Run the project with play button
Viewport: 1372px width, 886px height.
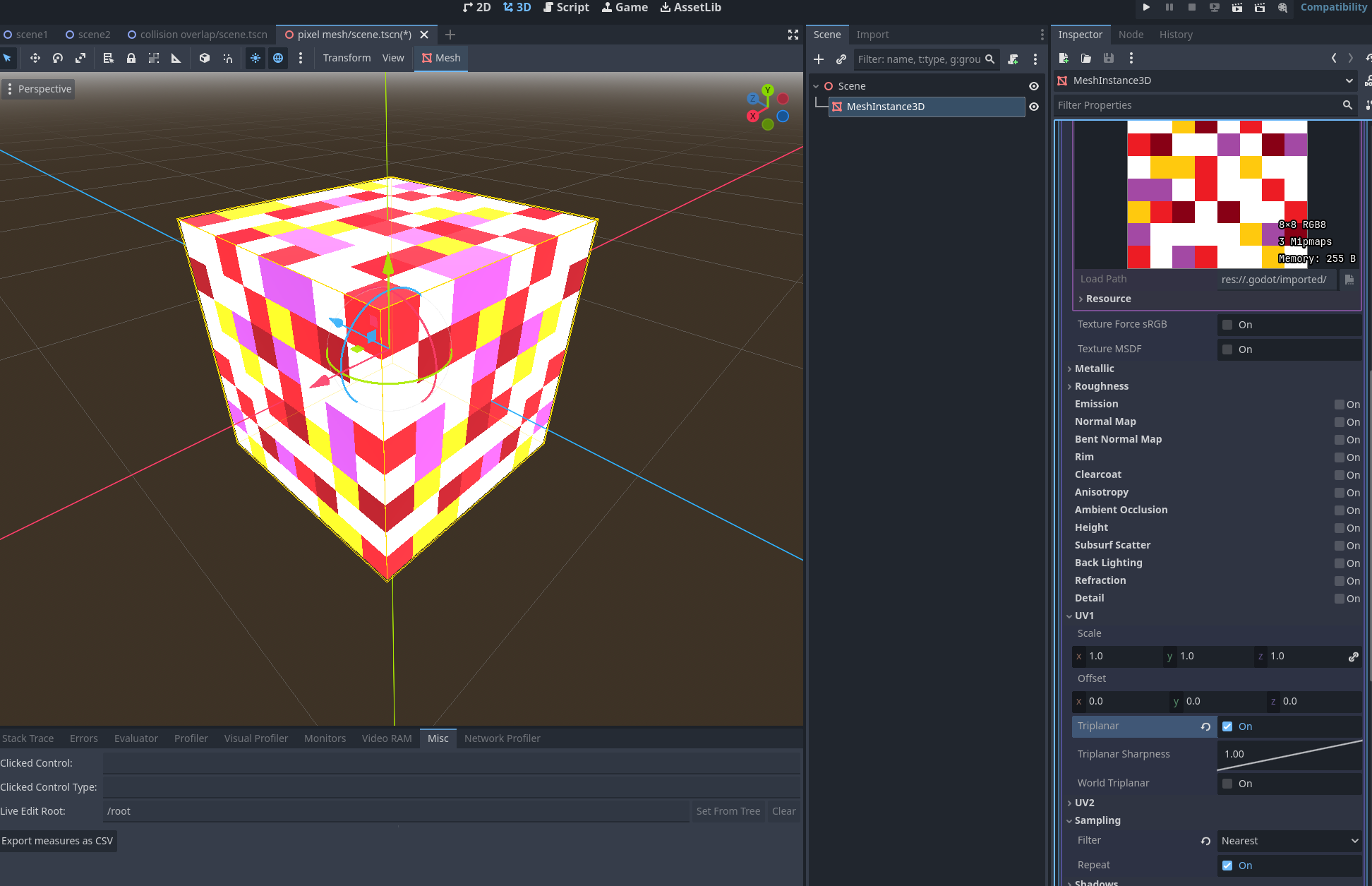(1146, 7)
